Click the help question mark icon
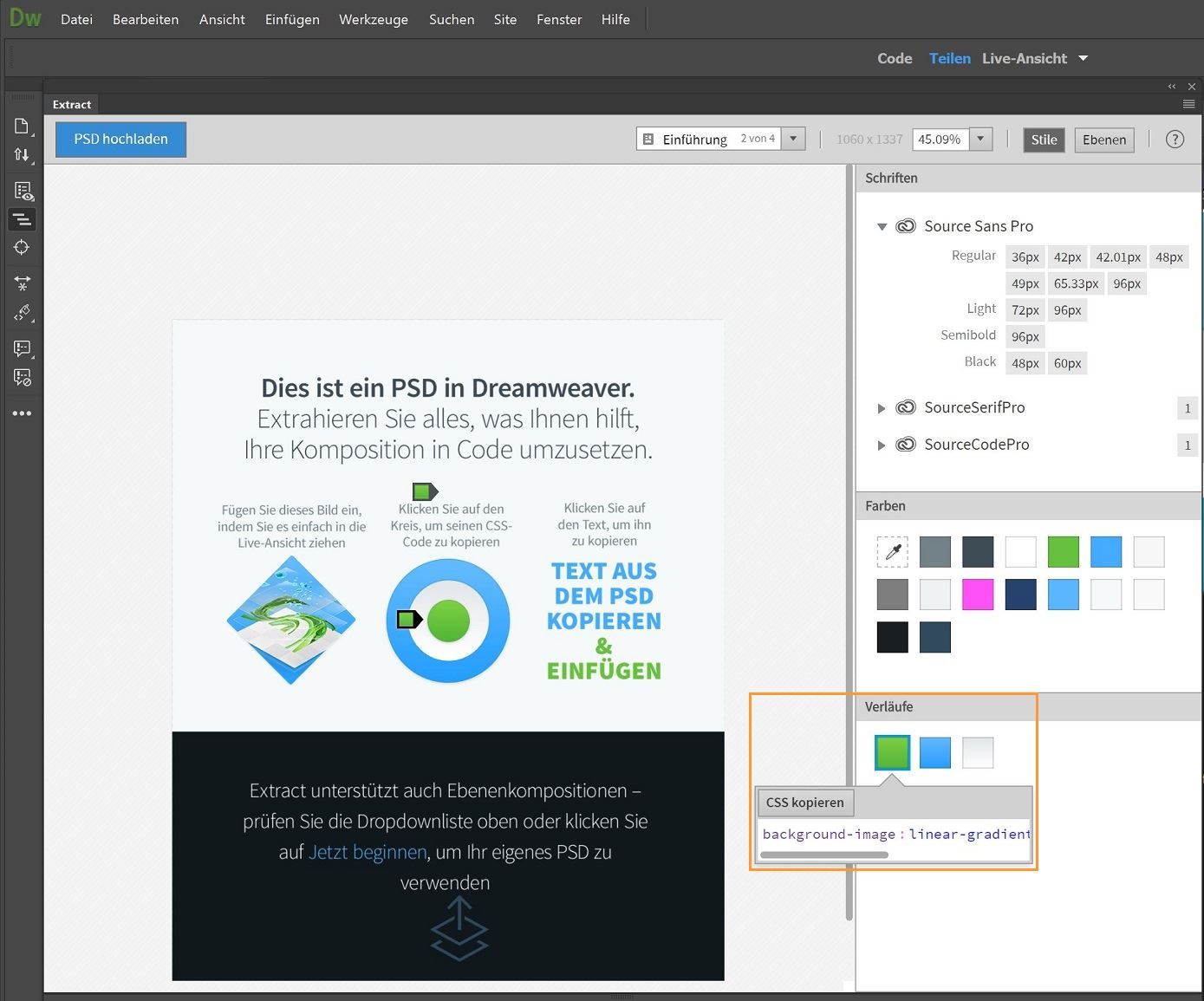The width and height of the screenshot is (1204, 1001). 1175,140
